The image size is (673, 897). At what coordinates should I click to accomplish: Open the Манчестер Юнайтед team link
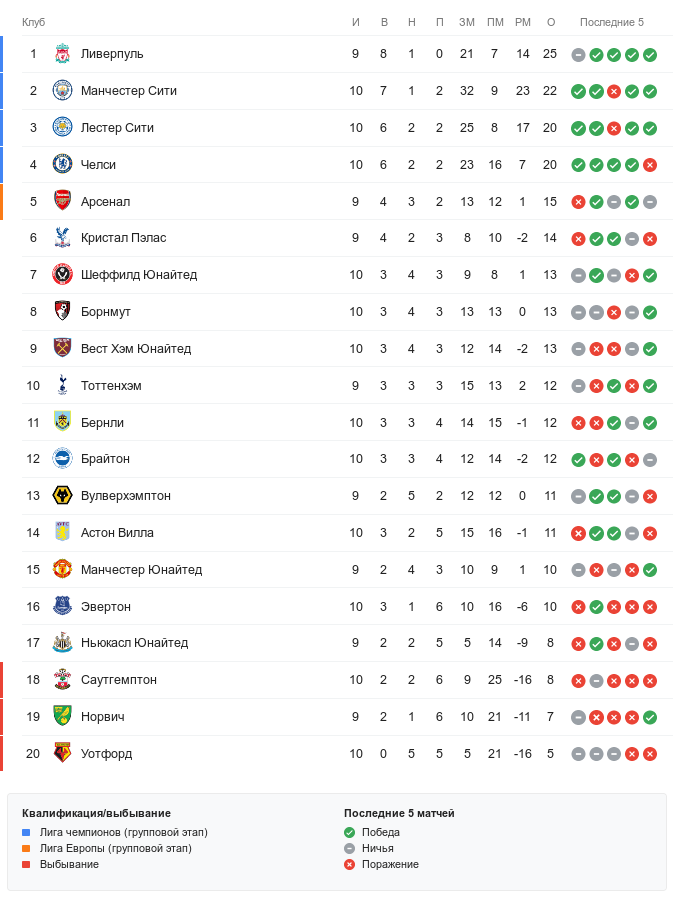coord(141,570)
